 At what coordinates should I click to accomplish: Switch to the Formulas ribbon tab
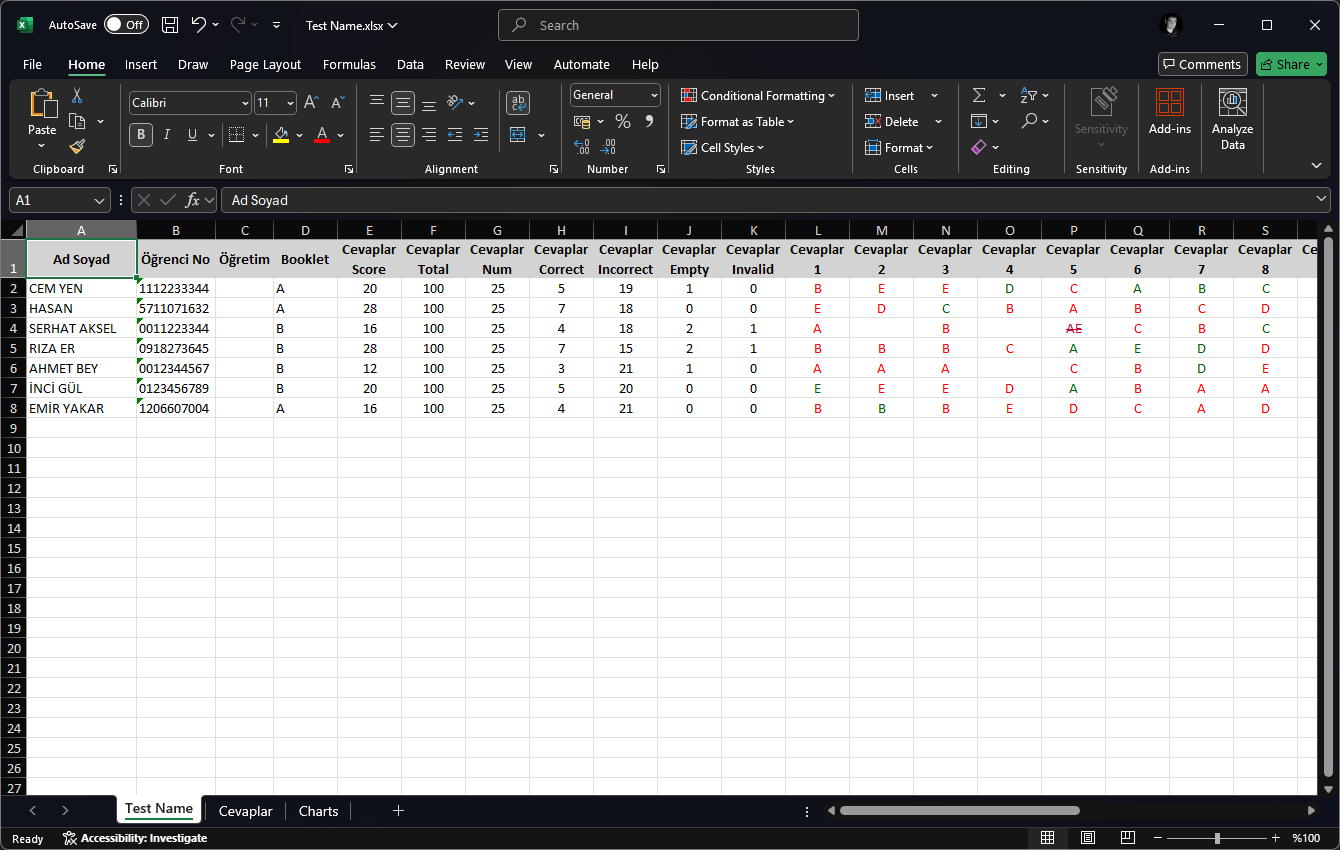click(x=349, y=64)
